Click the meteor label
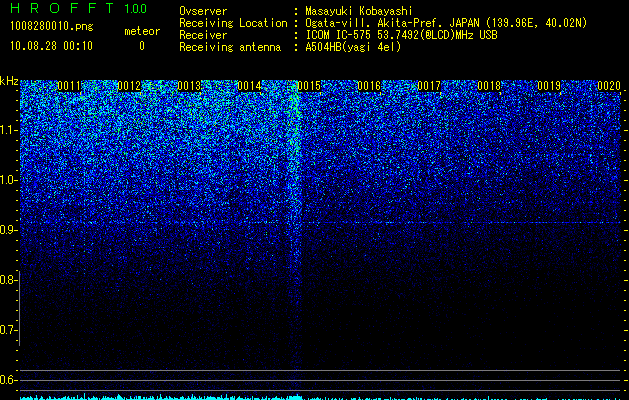Image resolution: width=629 pixels, height=400 pixels. click(142, 31)
